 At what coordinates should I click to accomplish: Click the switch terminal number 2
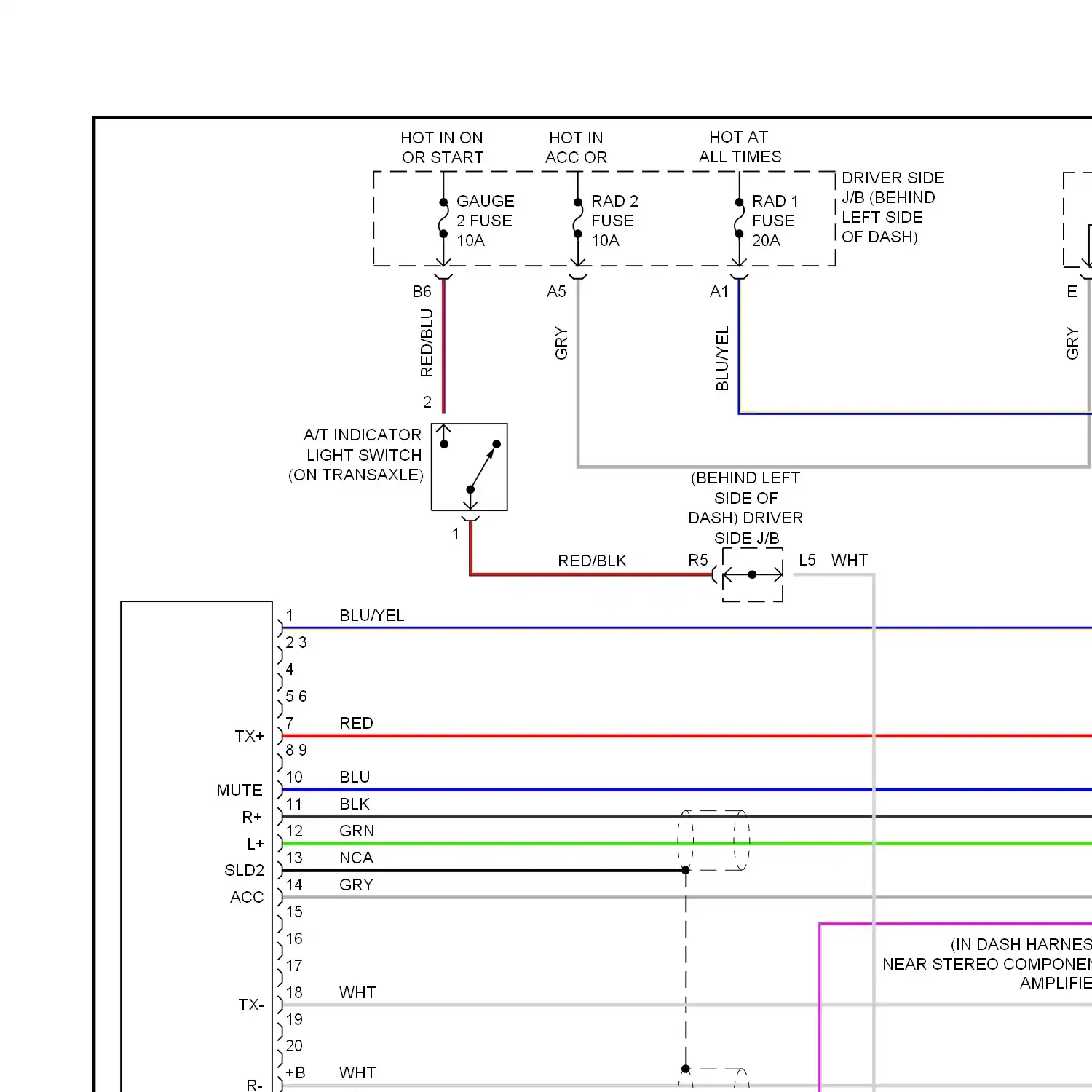(x=427, y=402)
